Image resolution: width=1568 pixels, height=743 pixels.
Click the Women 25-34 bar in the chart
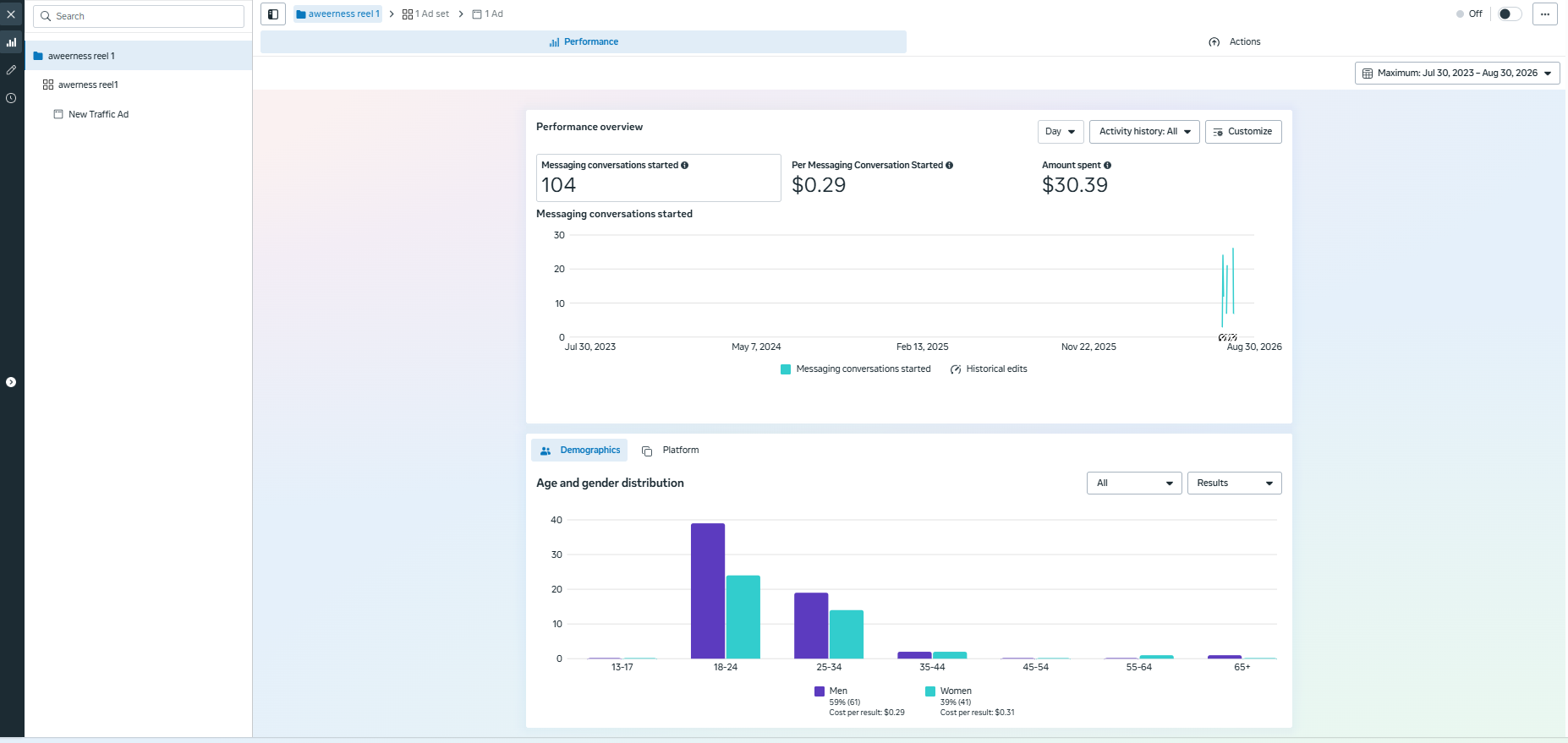click(x=847, y=634)
